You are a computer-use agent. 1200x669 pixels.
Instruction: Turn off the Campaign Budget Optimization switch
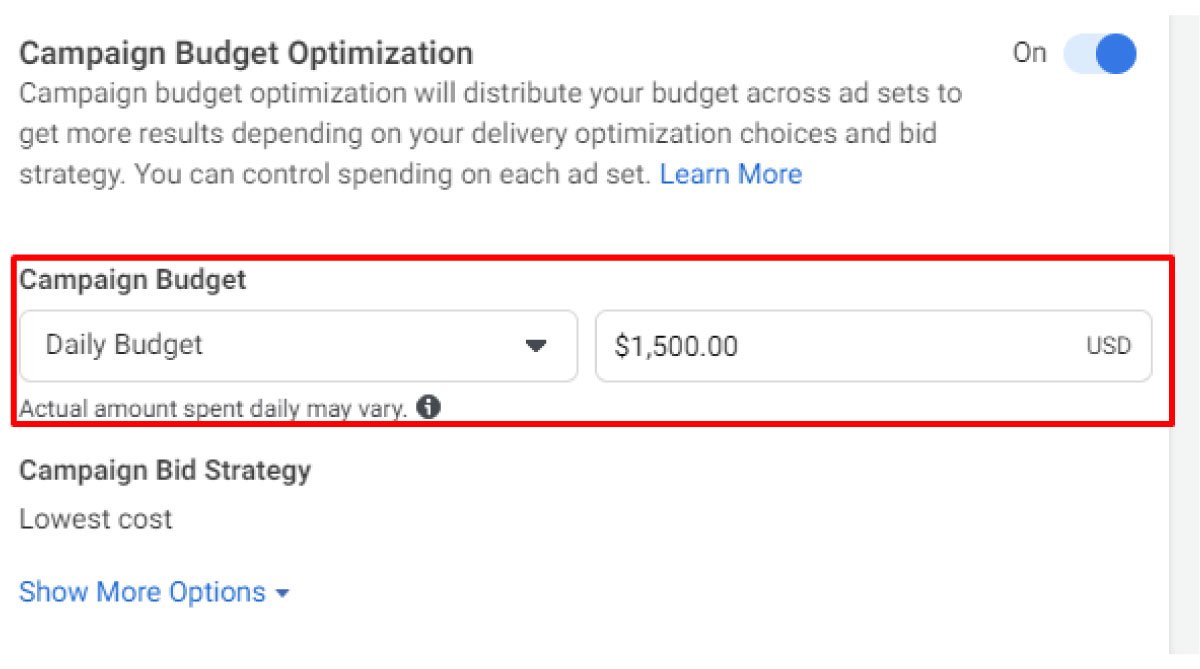[x=1099, y=54]
